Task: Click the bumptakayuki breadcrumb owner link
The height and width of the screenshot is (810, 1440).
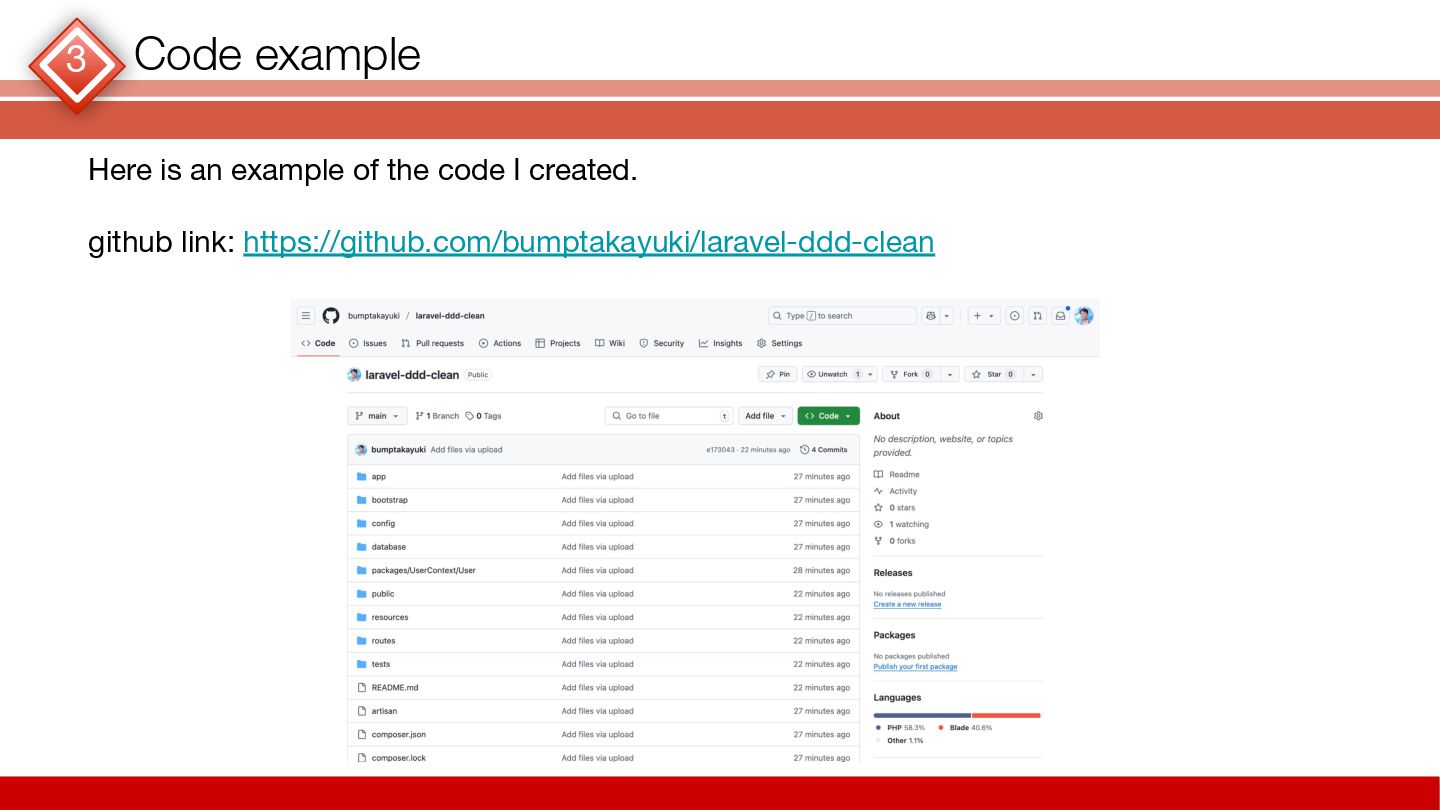Action: pyautogui.click(x=374, y=316)
